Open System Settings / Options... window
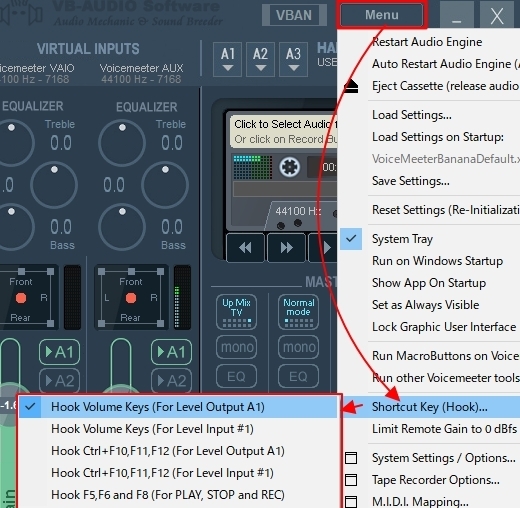 click(444, 458)
